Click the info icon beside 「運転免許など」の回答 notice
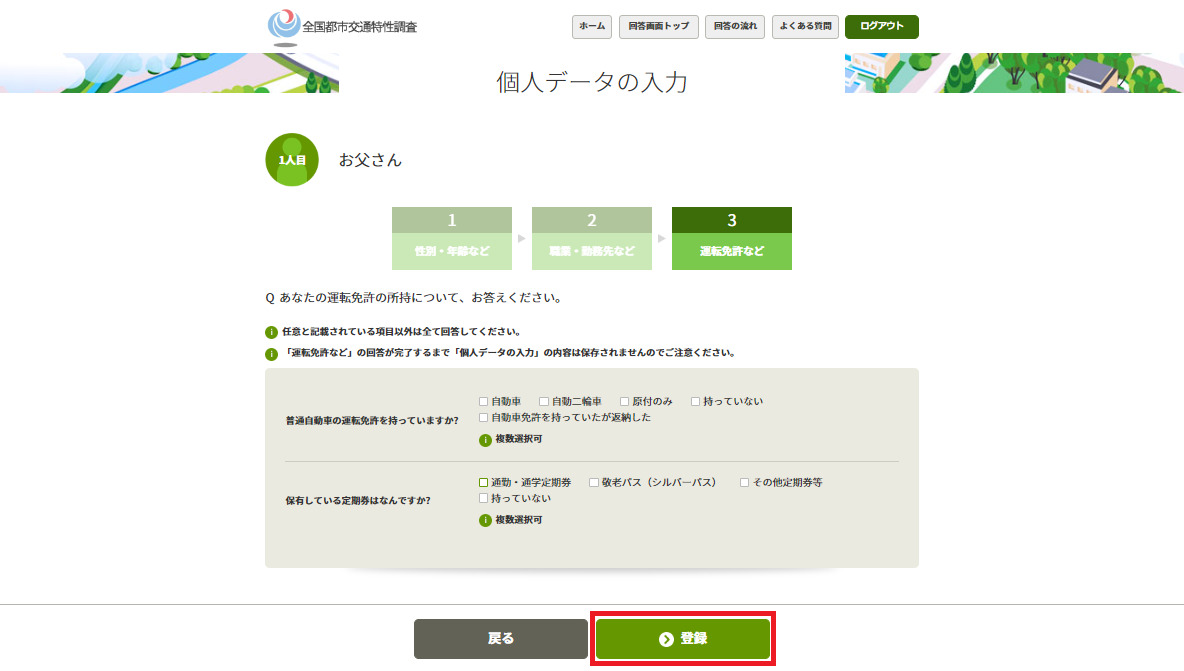The height and width of the screenshot is (671, 1184). click(271, 354)
